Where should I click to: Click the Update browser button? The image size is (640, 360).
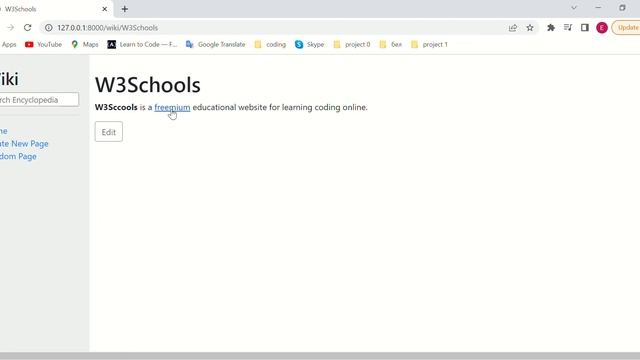click(x=626, y=28)
